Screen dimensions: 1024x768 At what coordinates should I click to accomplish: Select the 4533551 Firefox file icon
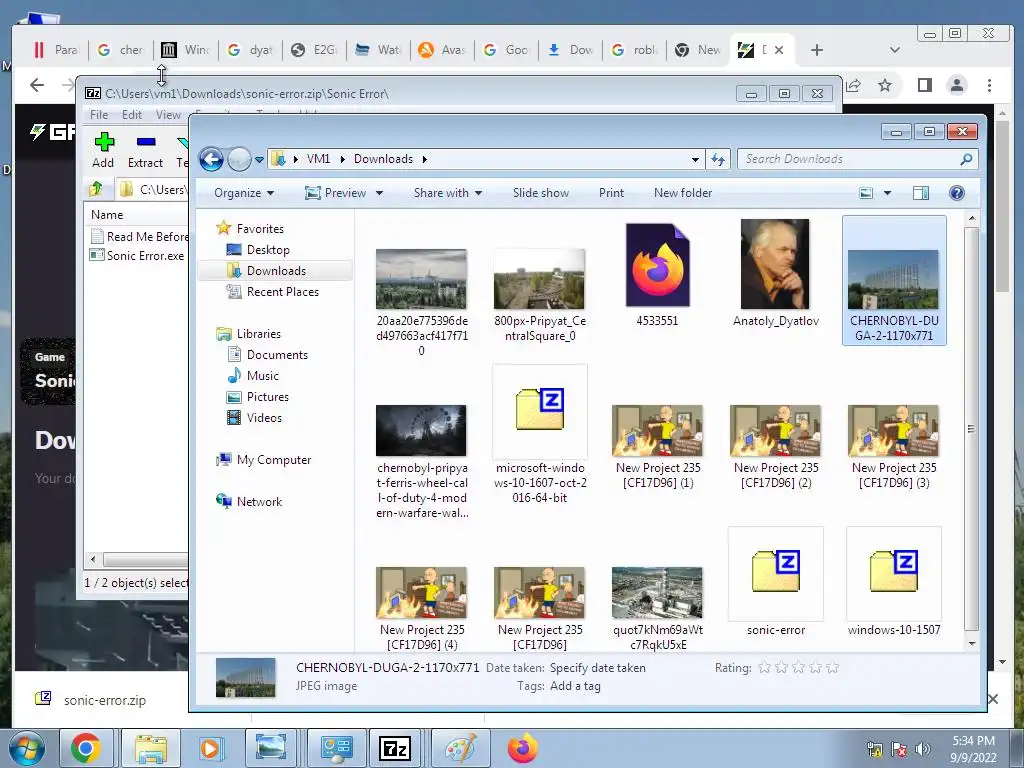click(x=658, y=265)
